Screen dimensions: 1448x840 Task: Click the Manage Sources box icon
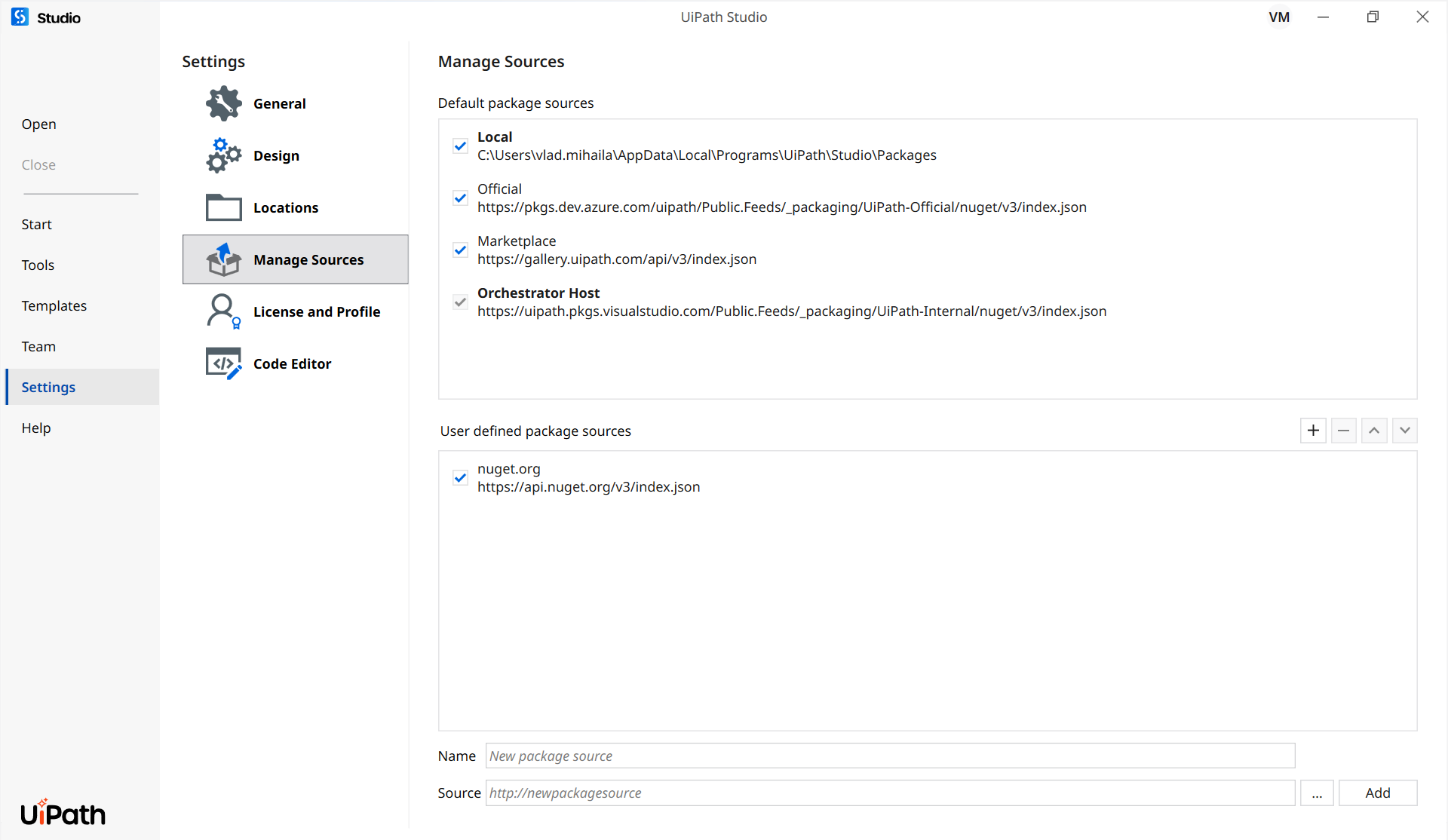[x=223, y=259]
